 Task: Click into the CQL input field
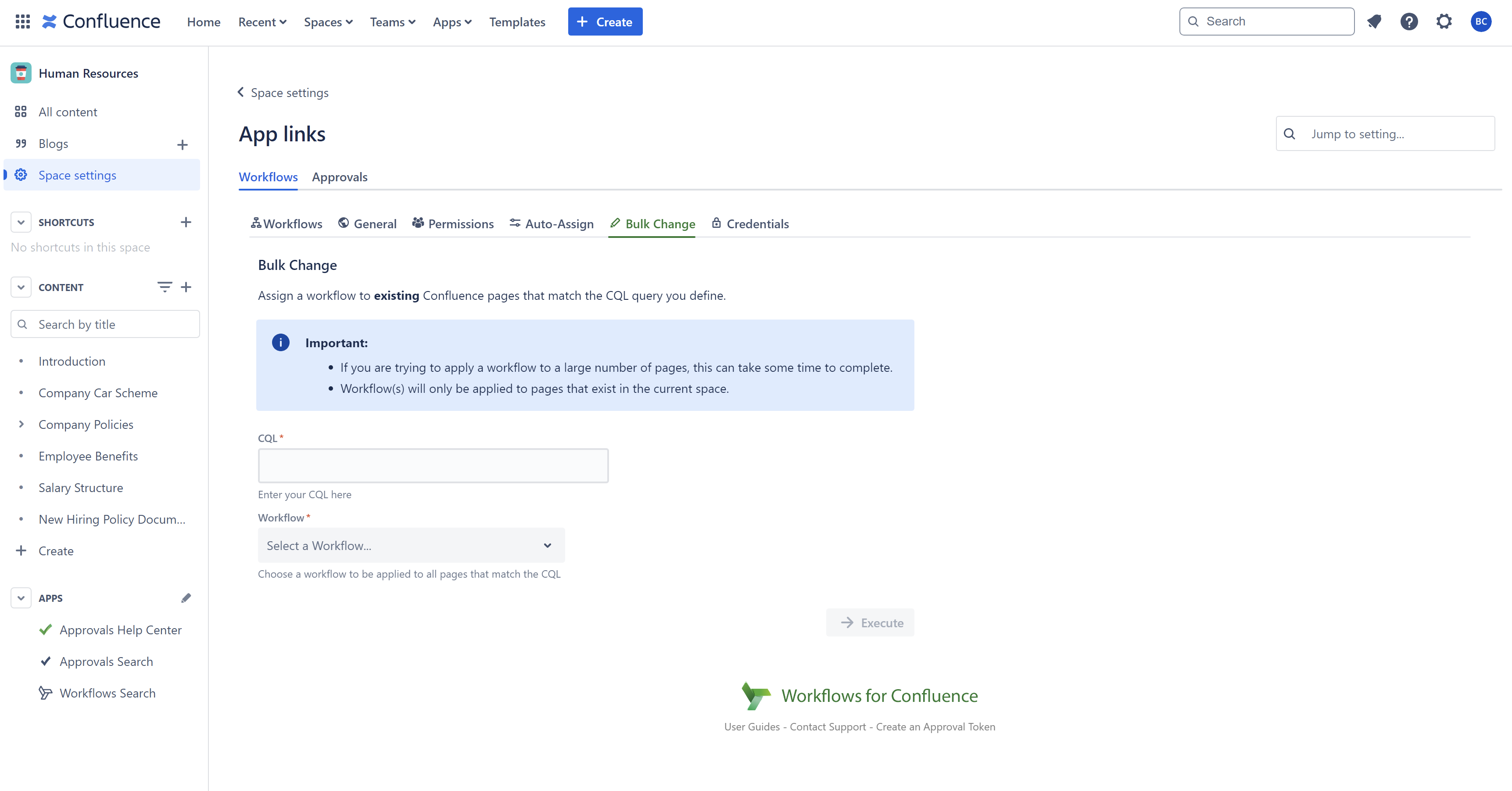click(433, 466)
